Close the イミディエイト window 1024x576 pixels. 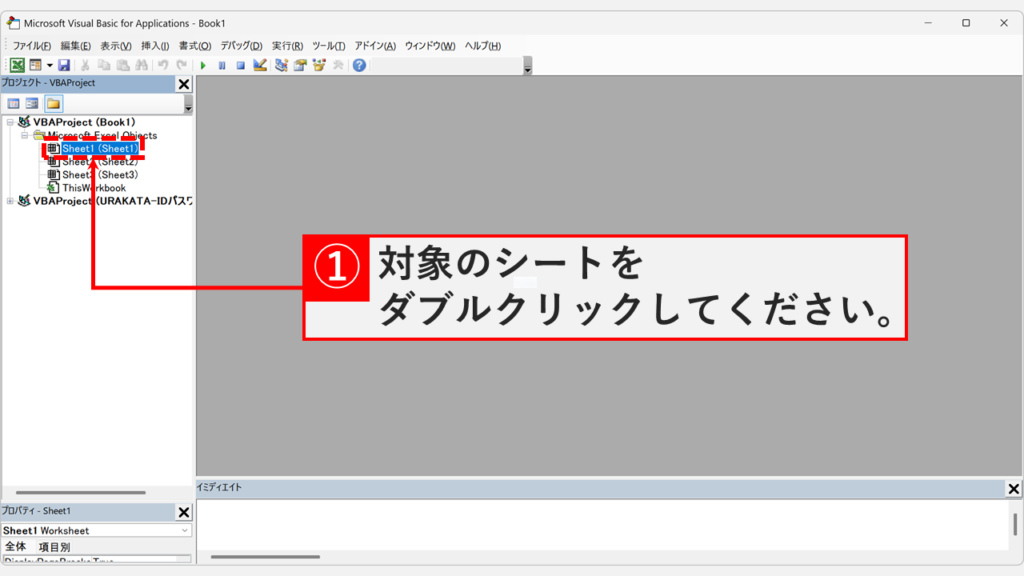pos(1014,488)
